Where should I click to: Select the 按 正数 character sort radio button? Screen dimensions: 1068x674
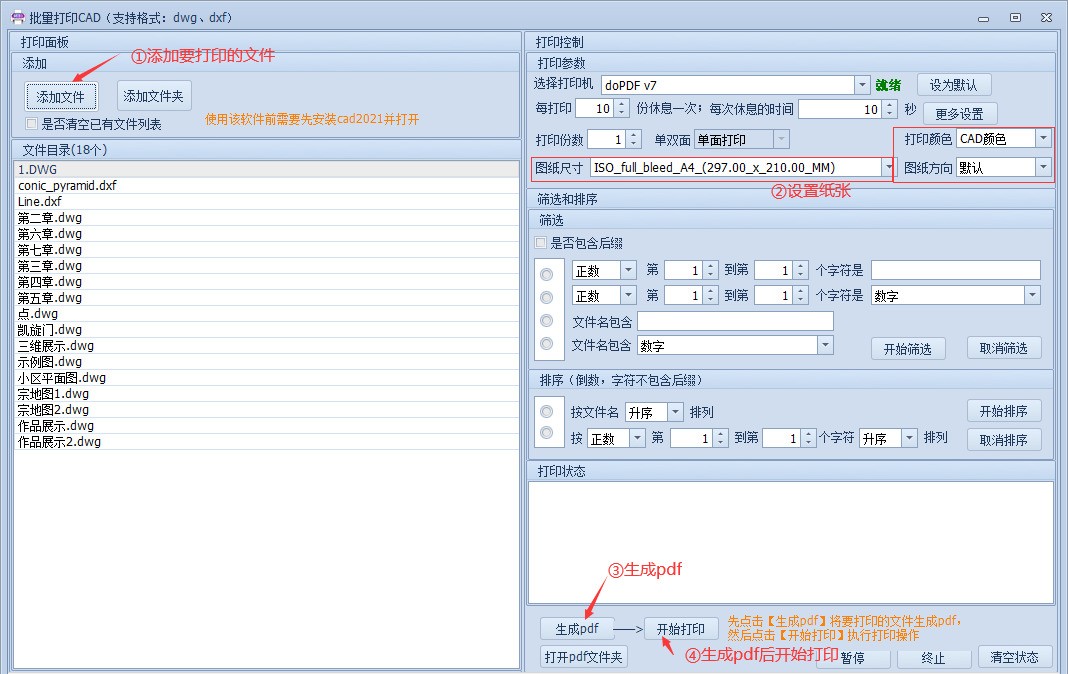tap(546, 433)
